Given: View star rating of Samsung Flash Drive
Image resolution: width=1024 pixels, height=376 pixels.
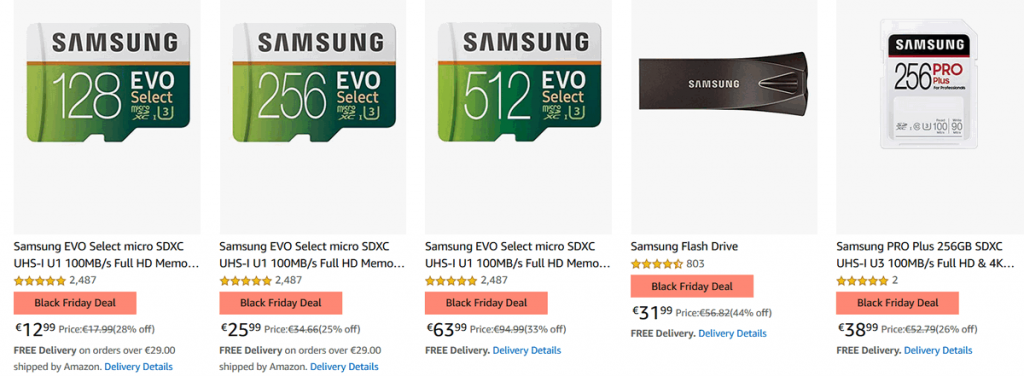Looking at the screenshot, I should click(657, 264).
